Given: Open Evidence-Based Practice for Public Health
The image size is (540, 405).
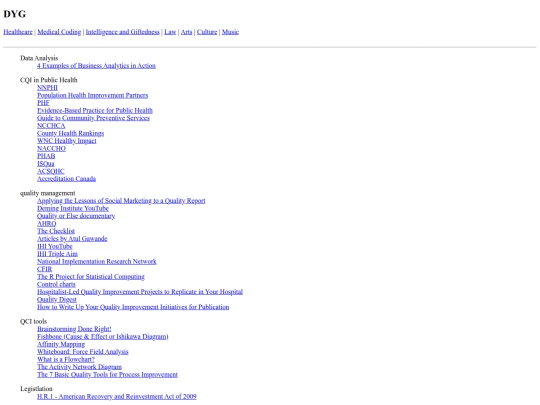Looking at the screenshot, I should pyautogui.click(x=95, y=110).
